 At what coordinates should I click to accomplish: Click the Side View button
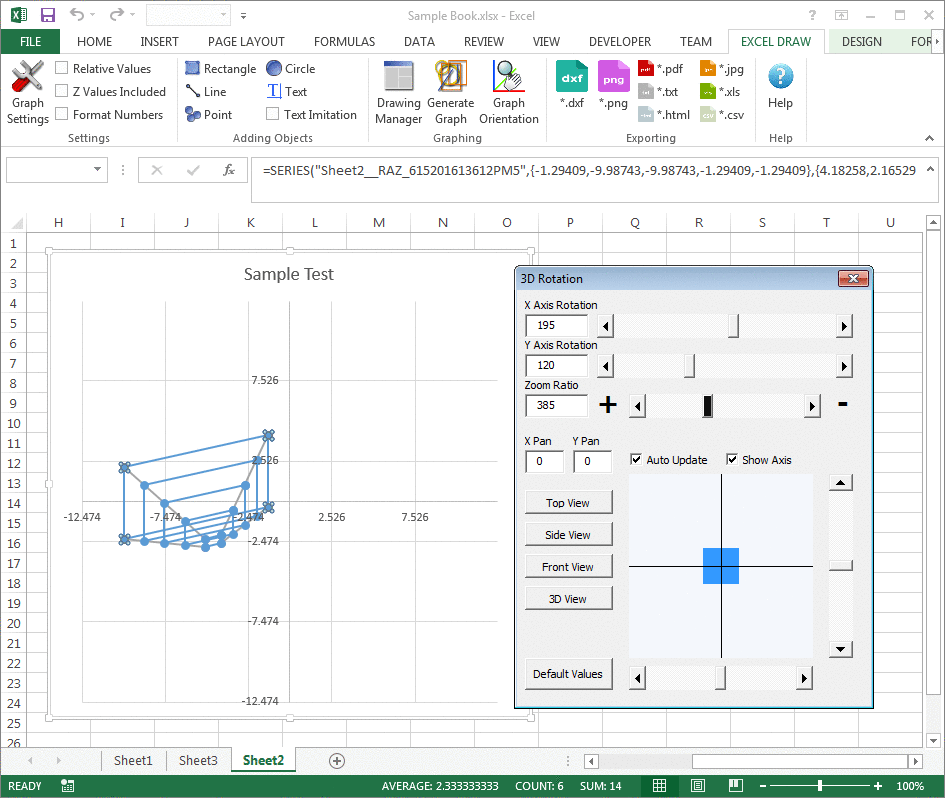tap(568, 535)
